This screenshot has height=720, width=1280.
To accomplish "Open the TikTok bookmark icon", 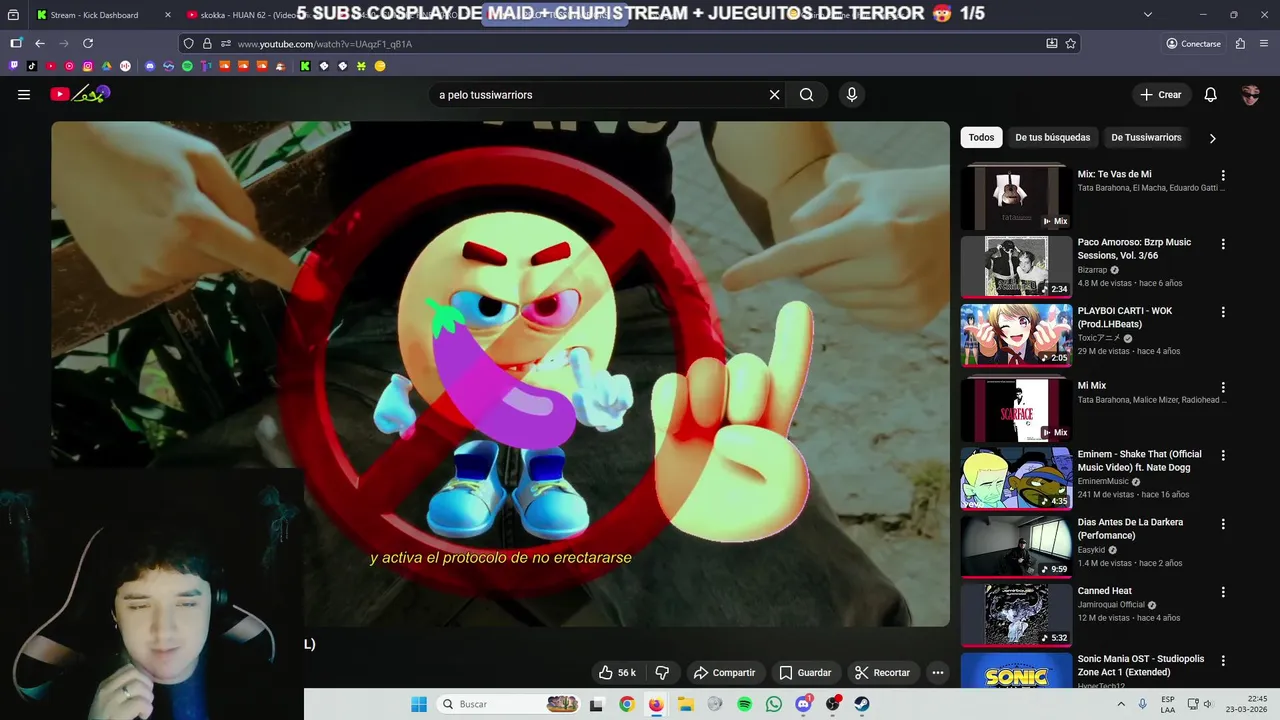I will point(32,66).
